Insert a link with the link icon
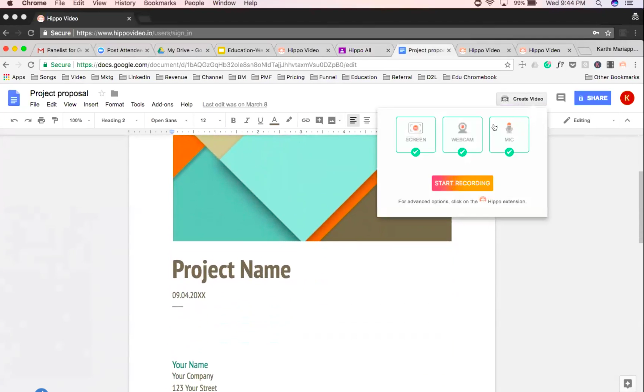644x392 pixels. (306, 120)
